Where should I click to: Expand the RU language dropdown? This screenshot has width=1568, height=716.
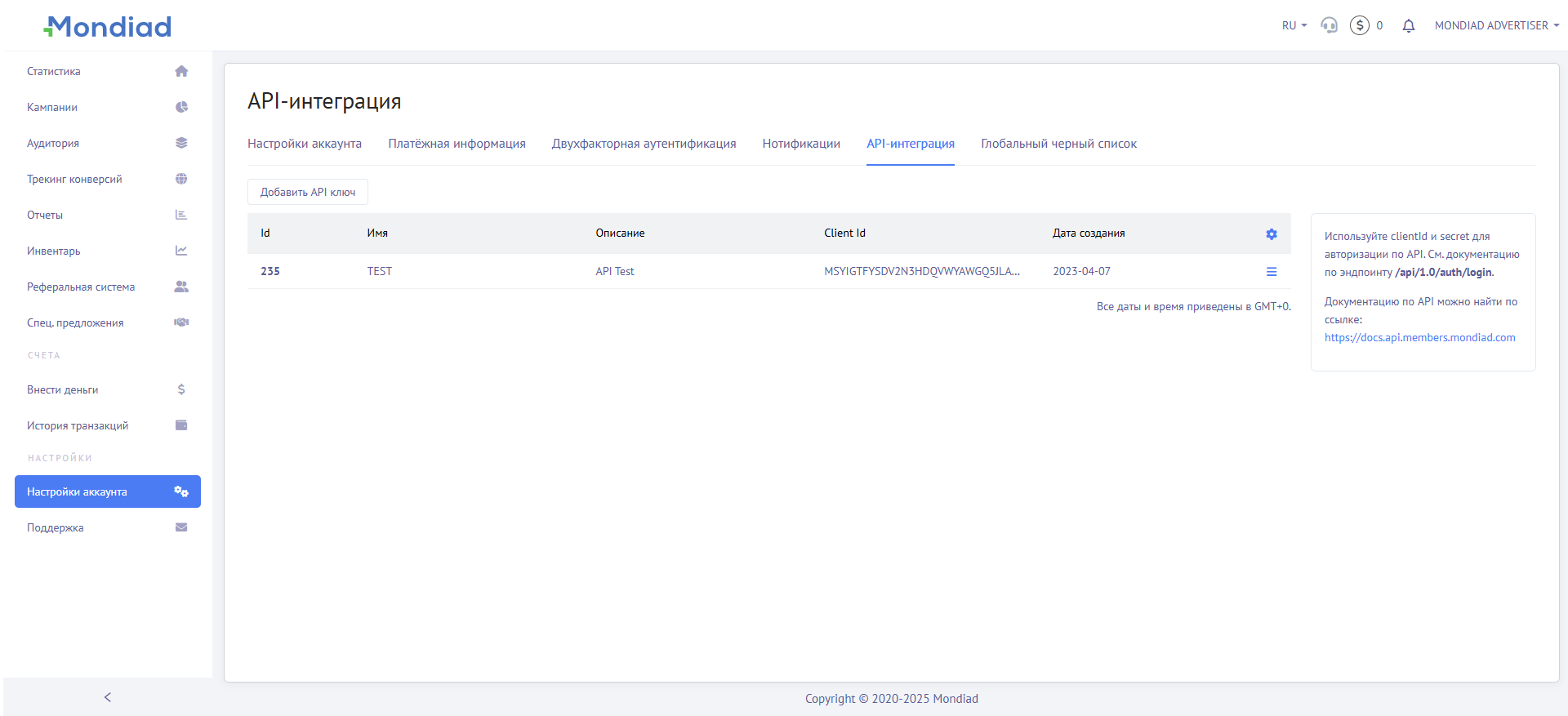(x=1294, y=26)
